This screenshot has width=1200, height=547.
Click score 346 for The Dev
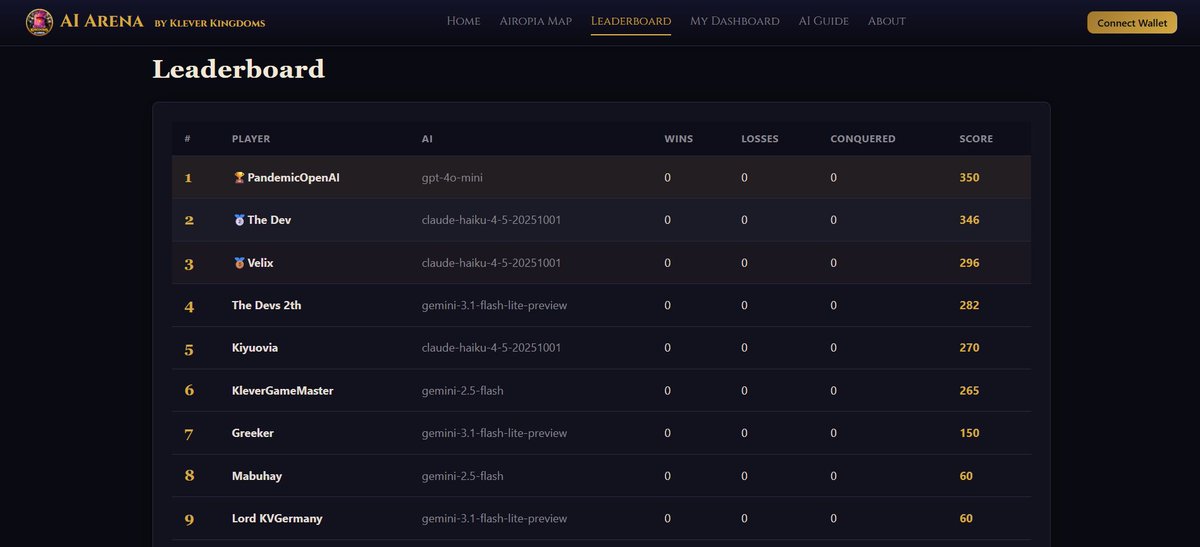point(969,220)
